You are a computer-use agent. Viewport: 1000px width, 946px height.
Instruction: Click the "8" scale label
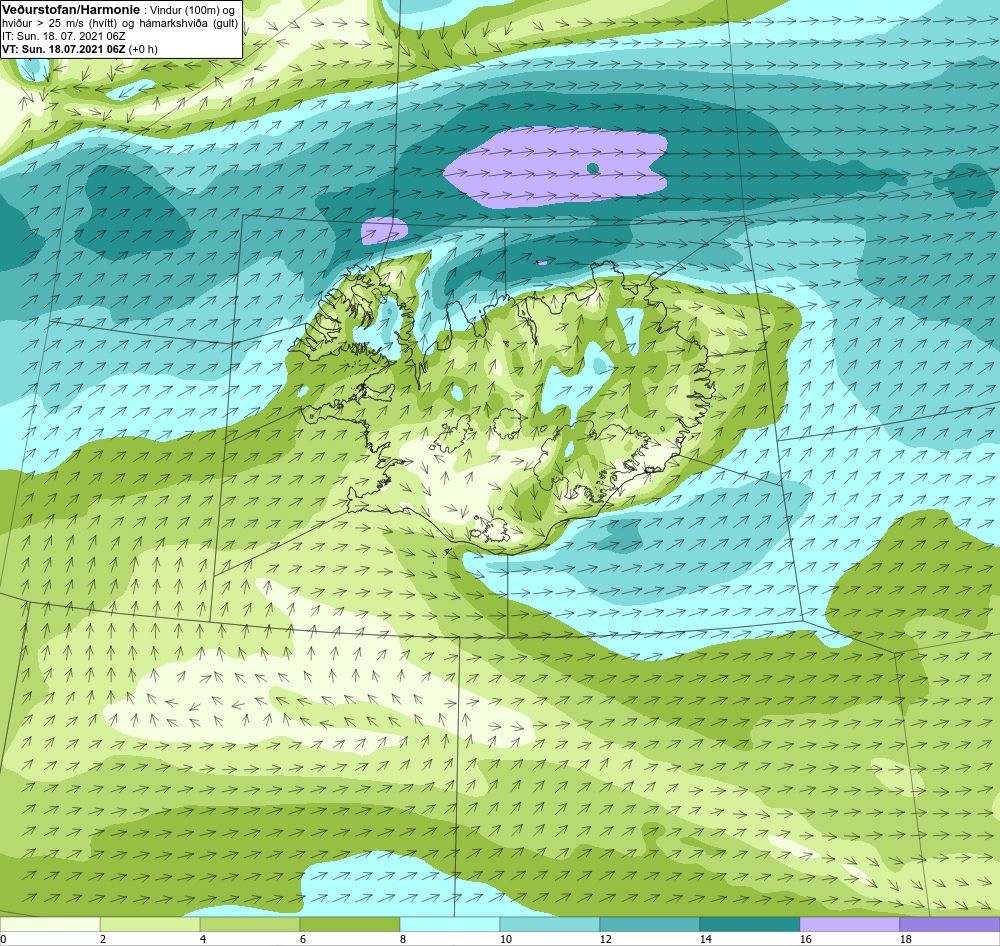(403, 939)
